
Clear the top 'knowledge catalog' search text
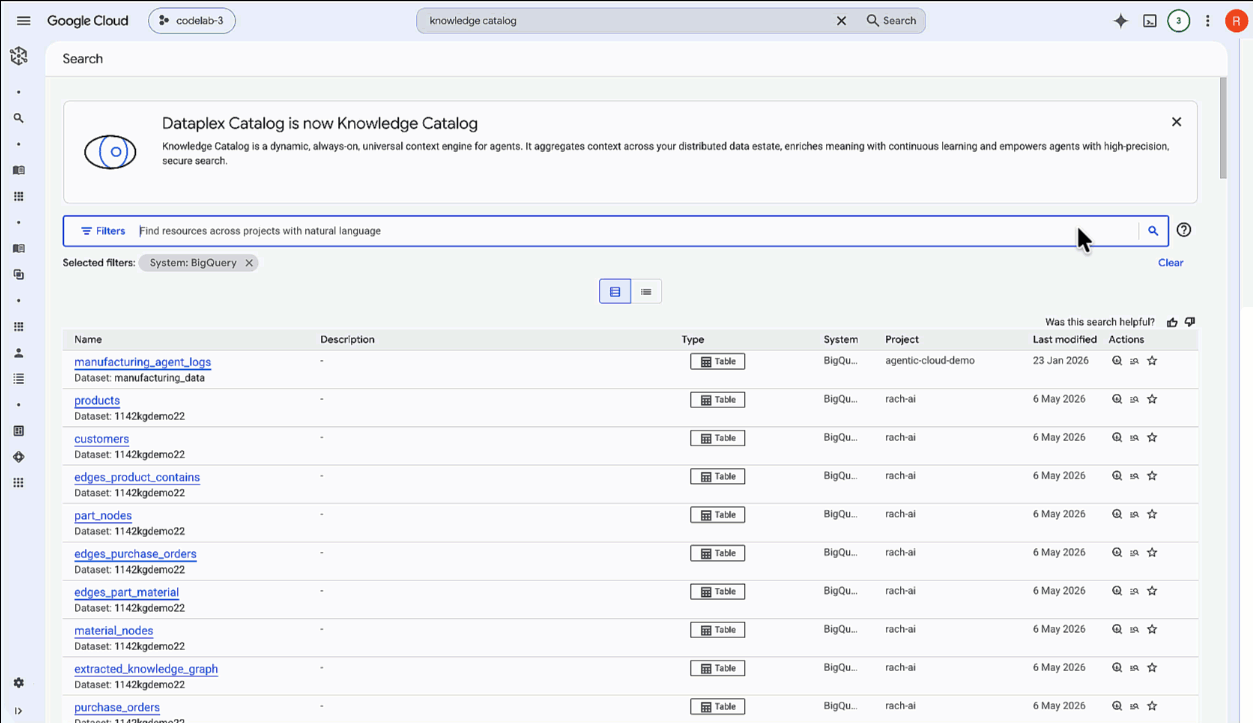point(841,20)
